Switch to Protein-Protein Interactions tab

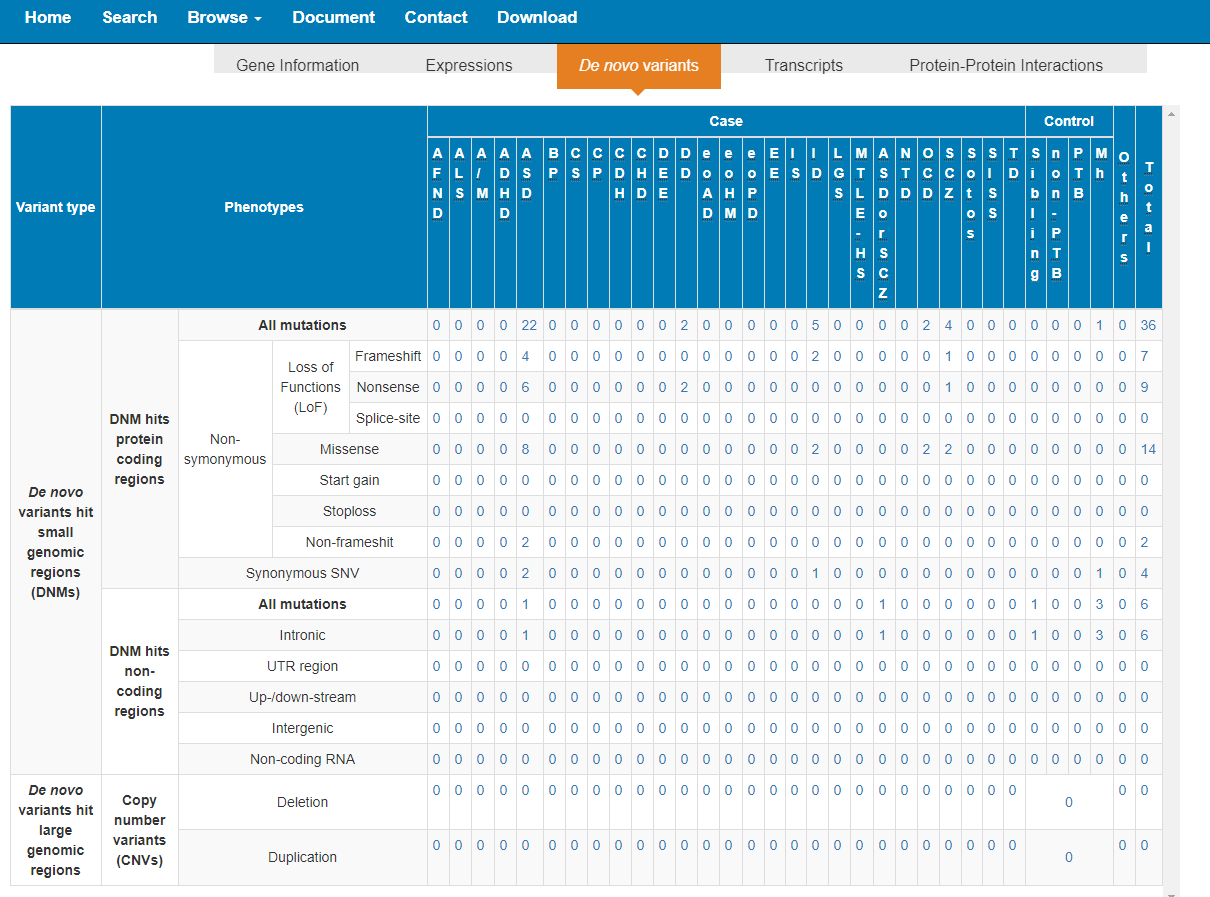(x=1006, y=65)
